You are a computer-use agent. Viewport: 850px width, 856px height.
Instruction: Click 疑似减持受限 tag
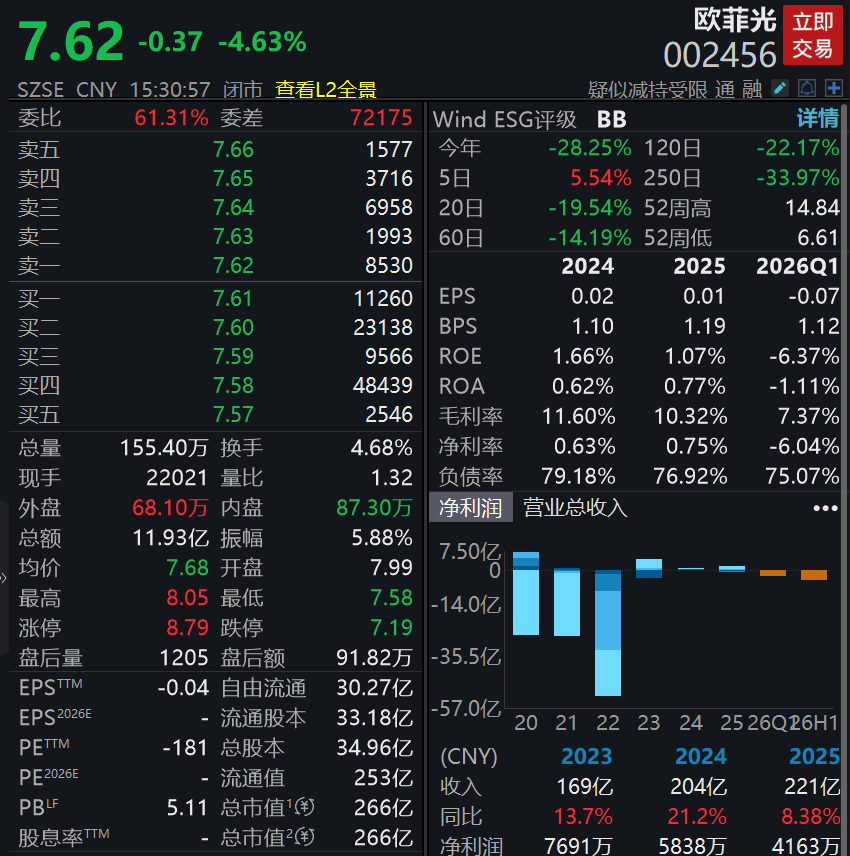[x=647, y=90]
